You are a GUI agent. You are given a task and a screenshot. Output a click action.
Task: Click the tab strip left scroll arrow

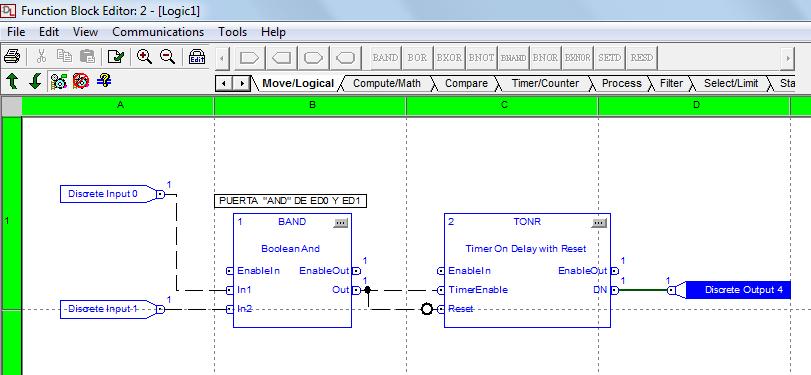[223, 83]
